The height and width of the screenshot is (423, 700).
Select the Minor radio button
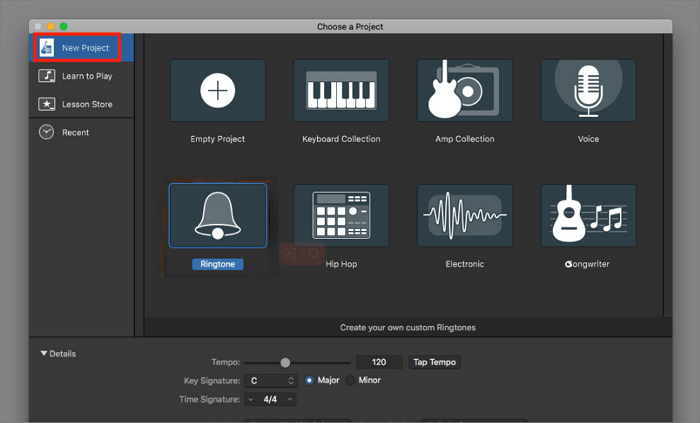click(x=350, y=380)
